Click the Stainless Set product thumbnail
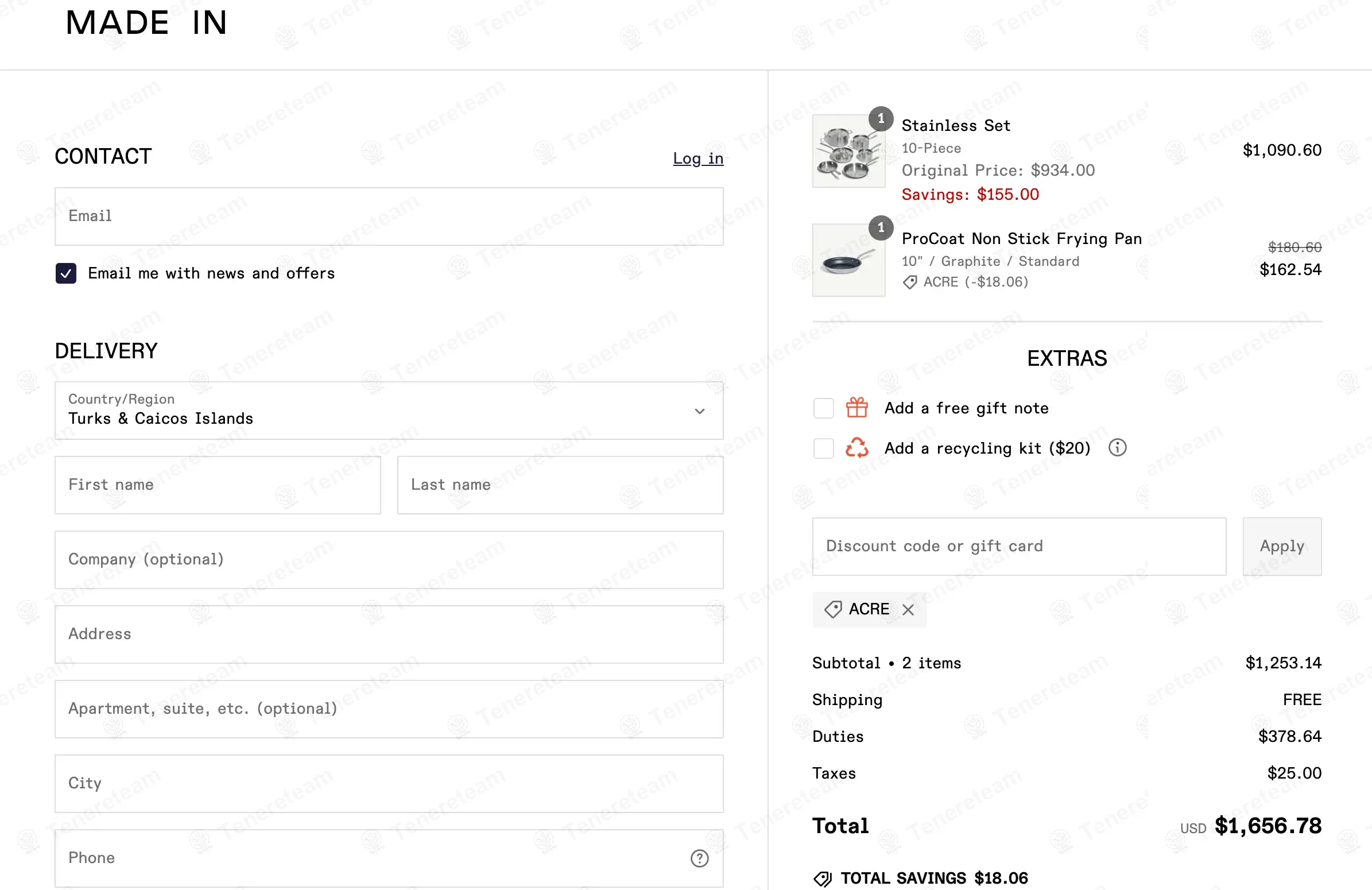This screenshot has width=1372, height=890. pyautogui.click(x=848, y=151)
